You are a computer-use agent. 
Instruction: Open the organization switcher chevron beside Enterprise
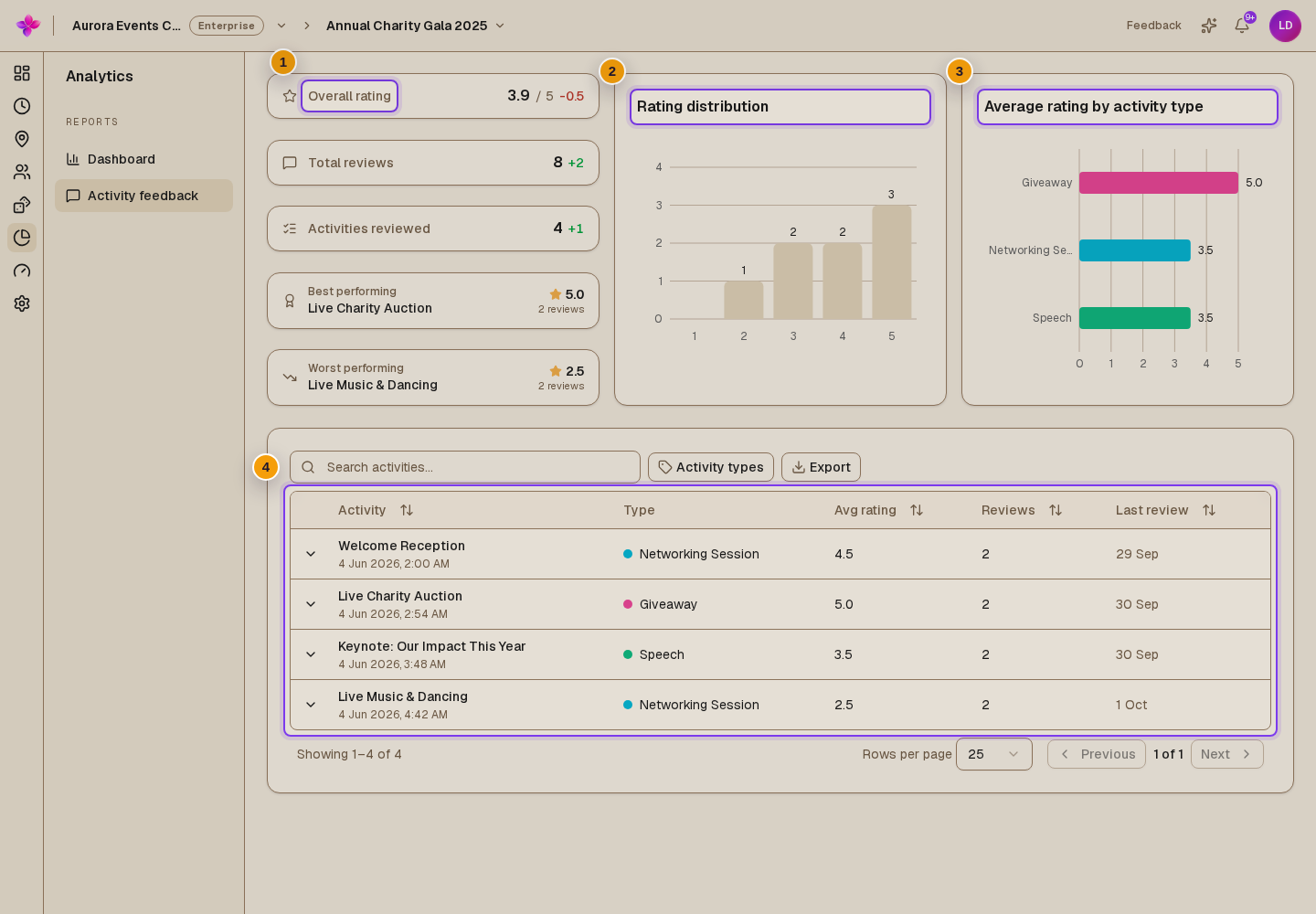tap(281, 26)
